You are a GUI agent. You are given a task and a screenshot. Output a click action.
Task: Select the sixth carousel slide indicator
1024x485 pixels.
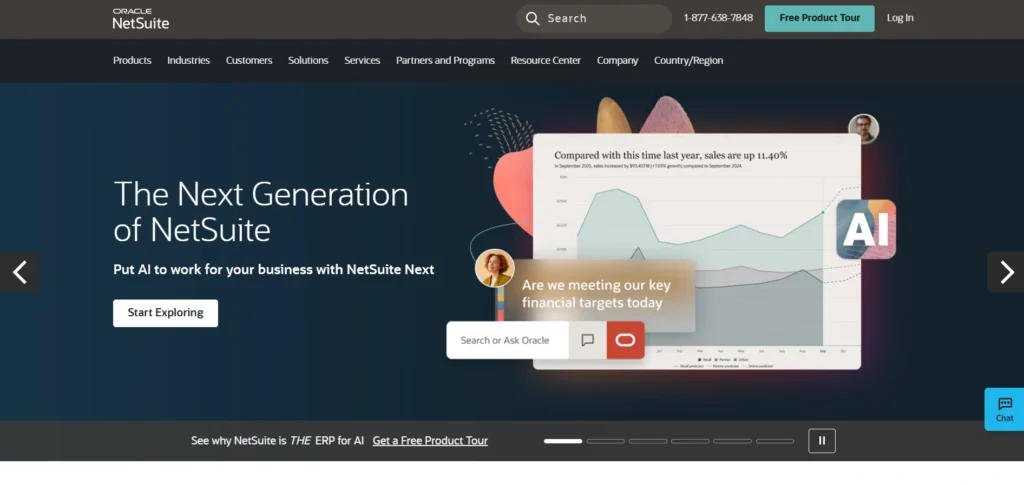pos(775,441)
